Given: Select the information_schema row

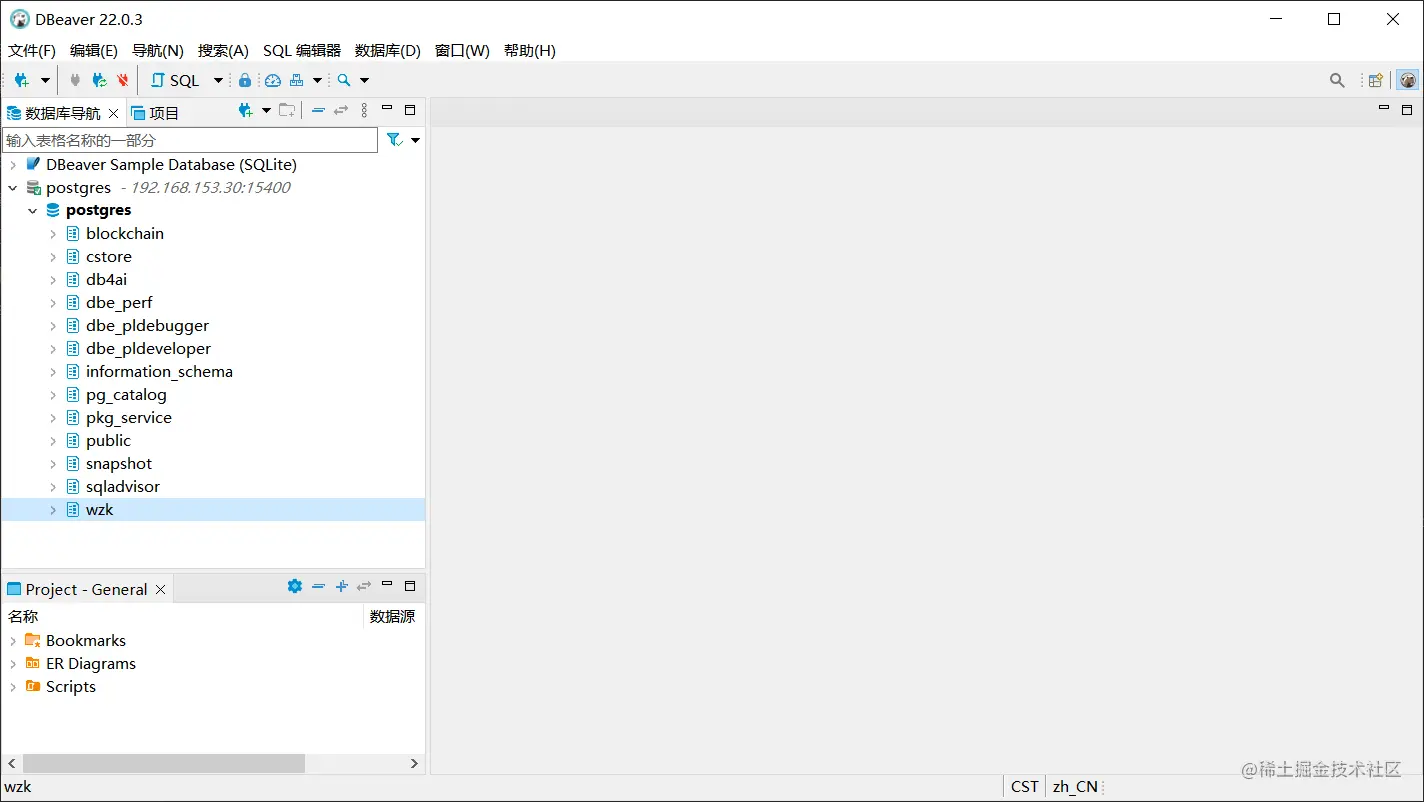Looking at the screenshot, I should point(213,372).
